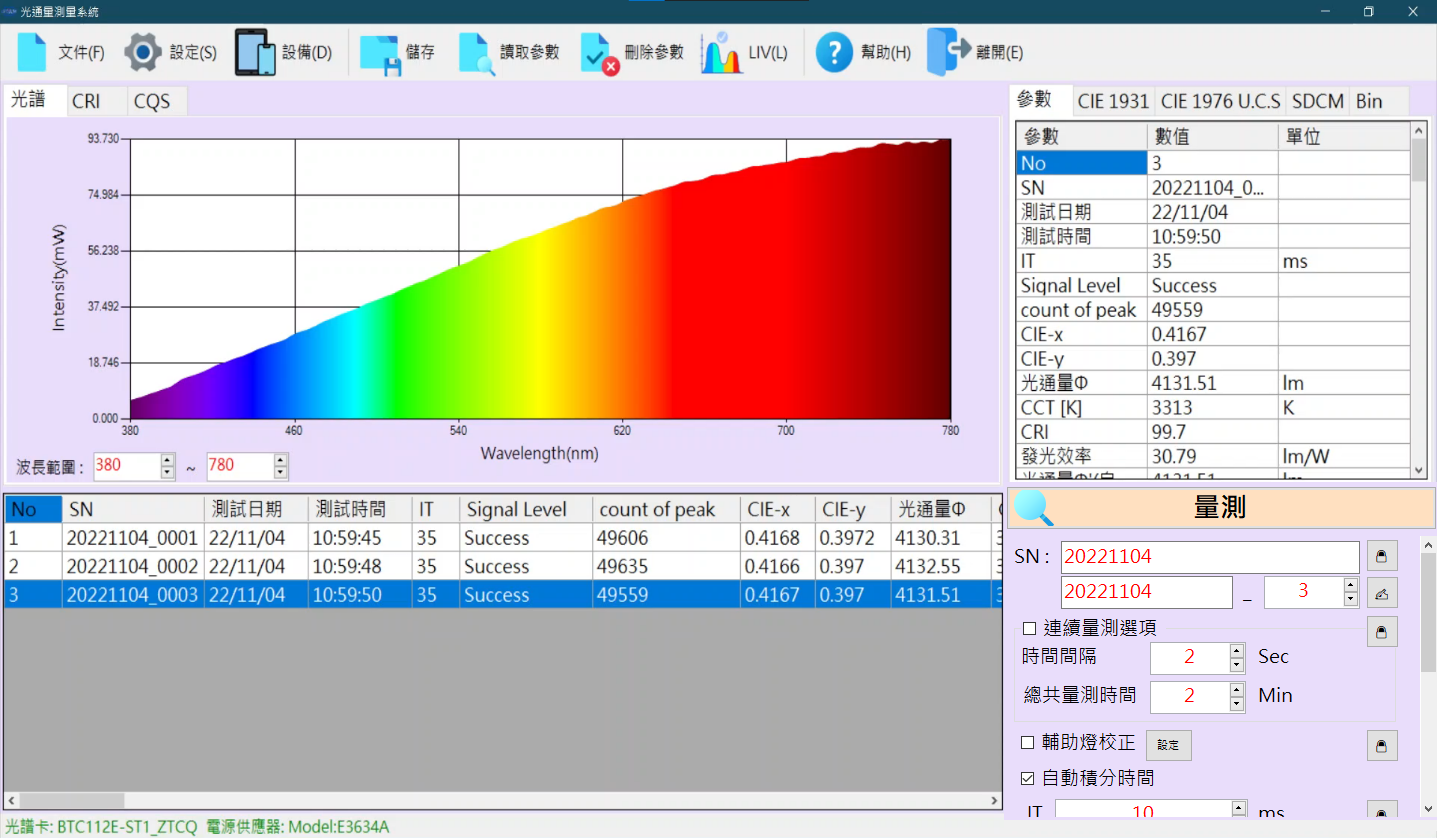The image size is (1437, 838).
Task: Increase the 時間間隔 value with up arrow
Action: (x=1237, y=651)
